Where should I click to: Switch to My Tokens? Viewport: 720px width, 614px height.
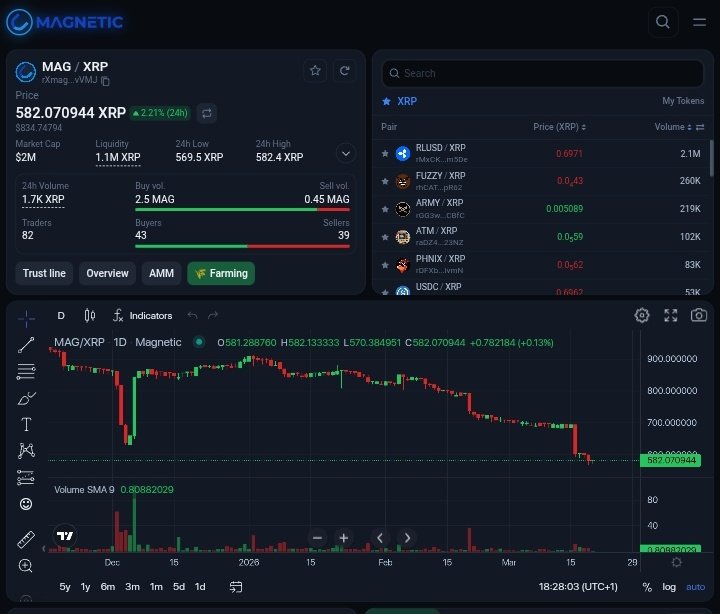coord(683,101)
